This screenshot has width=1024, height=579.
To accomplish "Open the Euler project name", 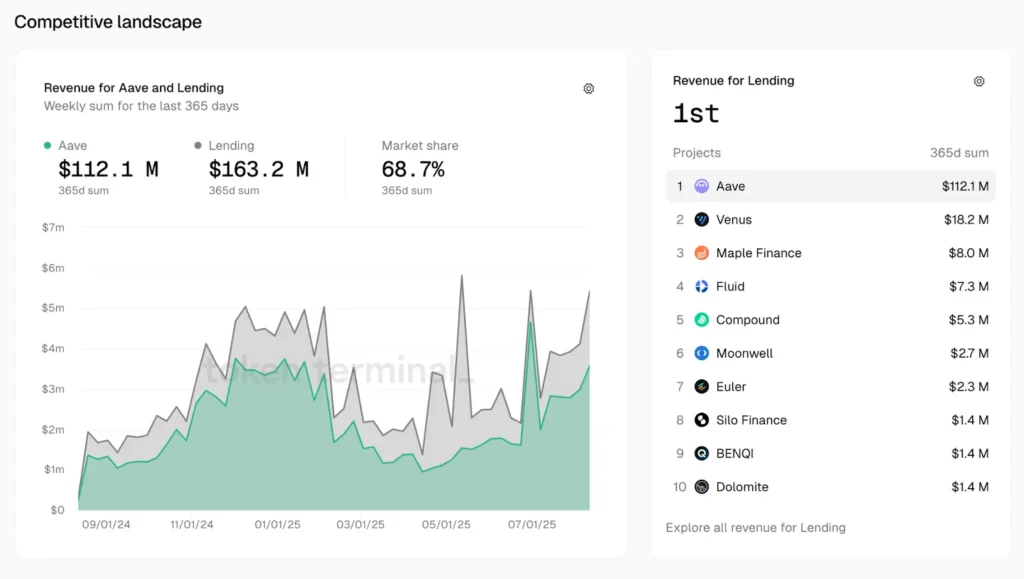I will 731,386.
